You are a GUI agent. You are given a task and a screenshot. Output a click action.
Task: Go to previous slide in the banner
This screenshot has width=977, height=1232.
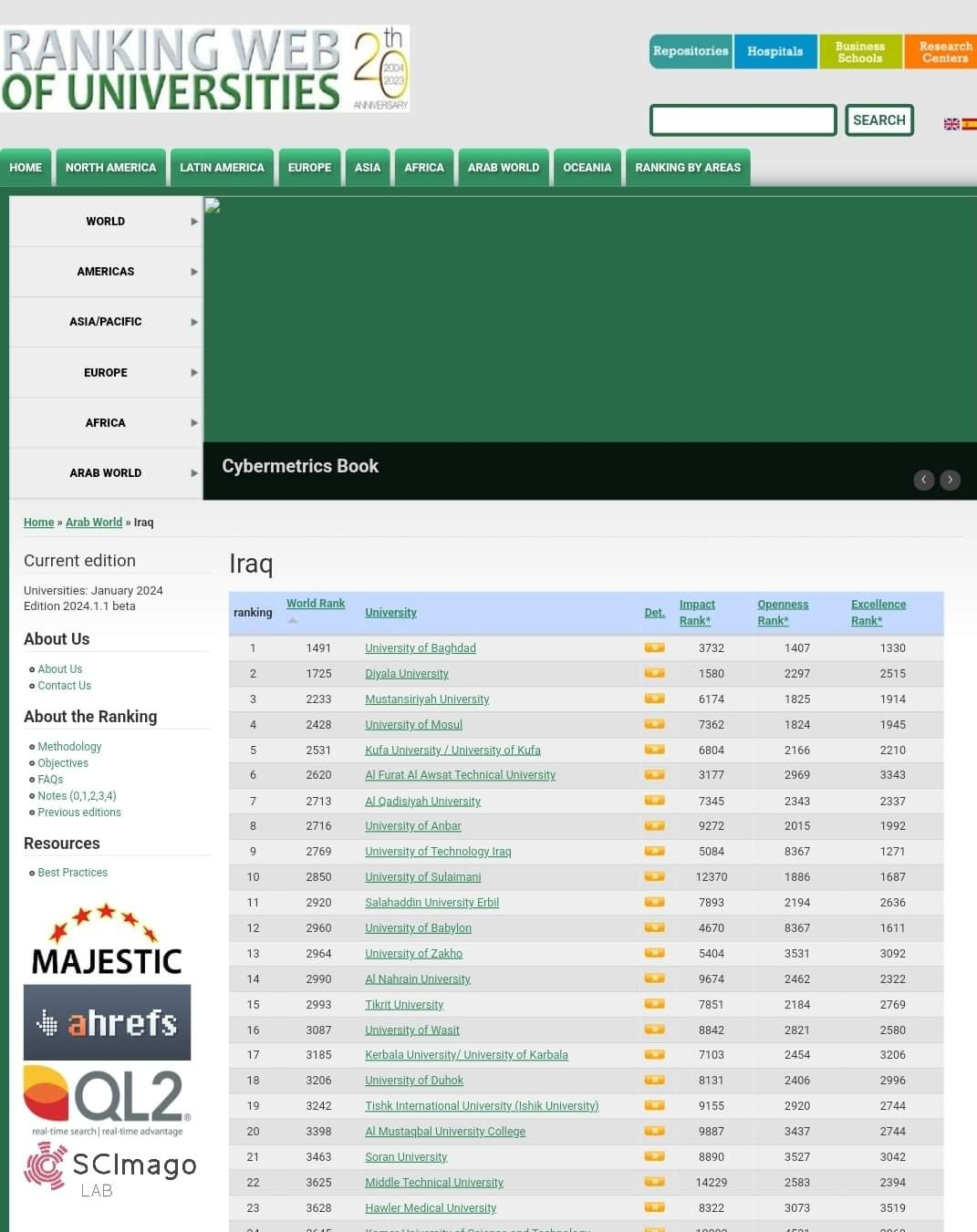click(924, 480)
